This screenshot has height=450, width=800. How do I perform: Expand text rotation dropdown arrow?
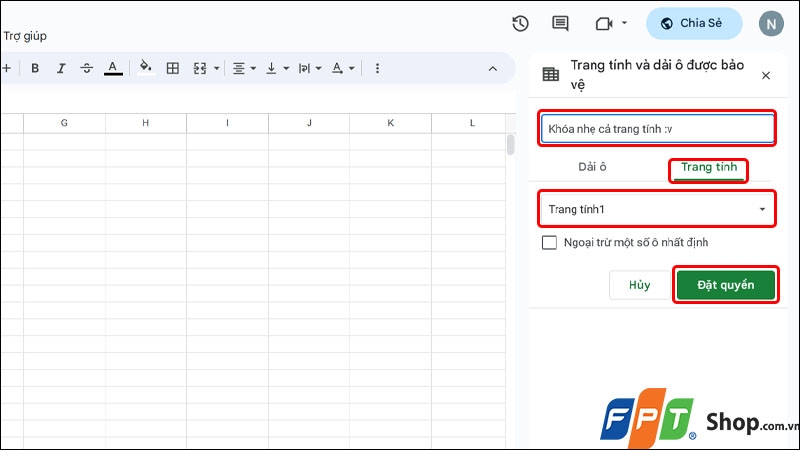pos(352,68)
